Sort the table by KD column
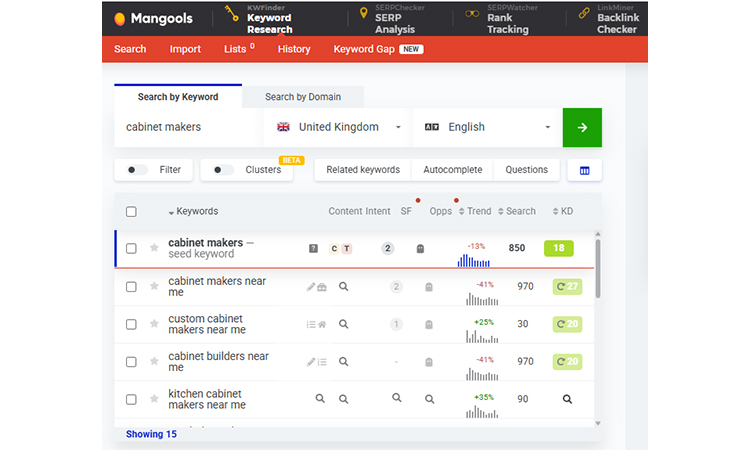The width and height of the screenshot is (750, 450). [562, 212]
